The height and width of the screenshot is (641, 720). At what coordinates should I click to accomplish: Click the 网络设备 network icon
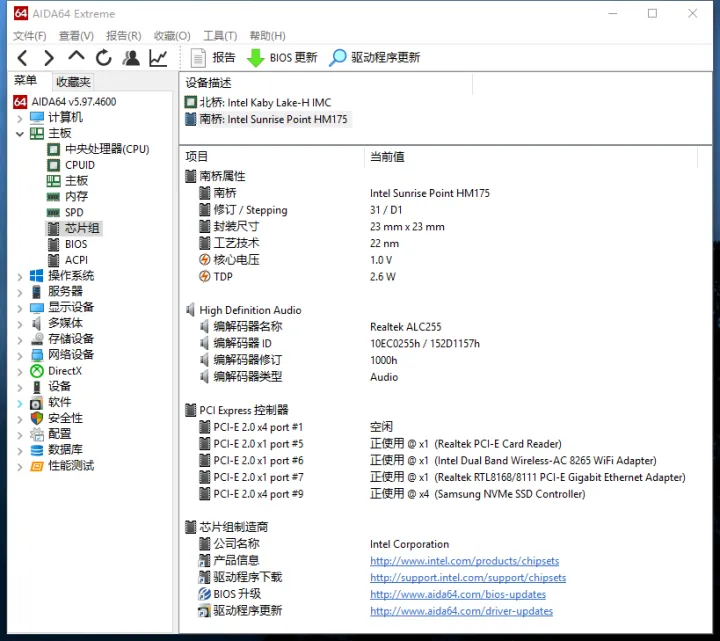[x=37, y=355]
